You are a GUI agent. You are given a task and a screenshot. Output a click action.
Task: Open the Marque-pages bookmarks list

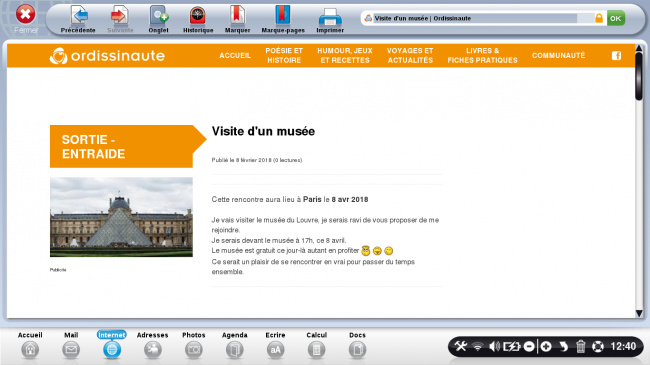tap(283, 19)
